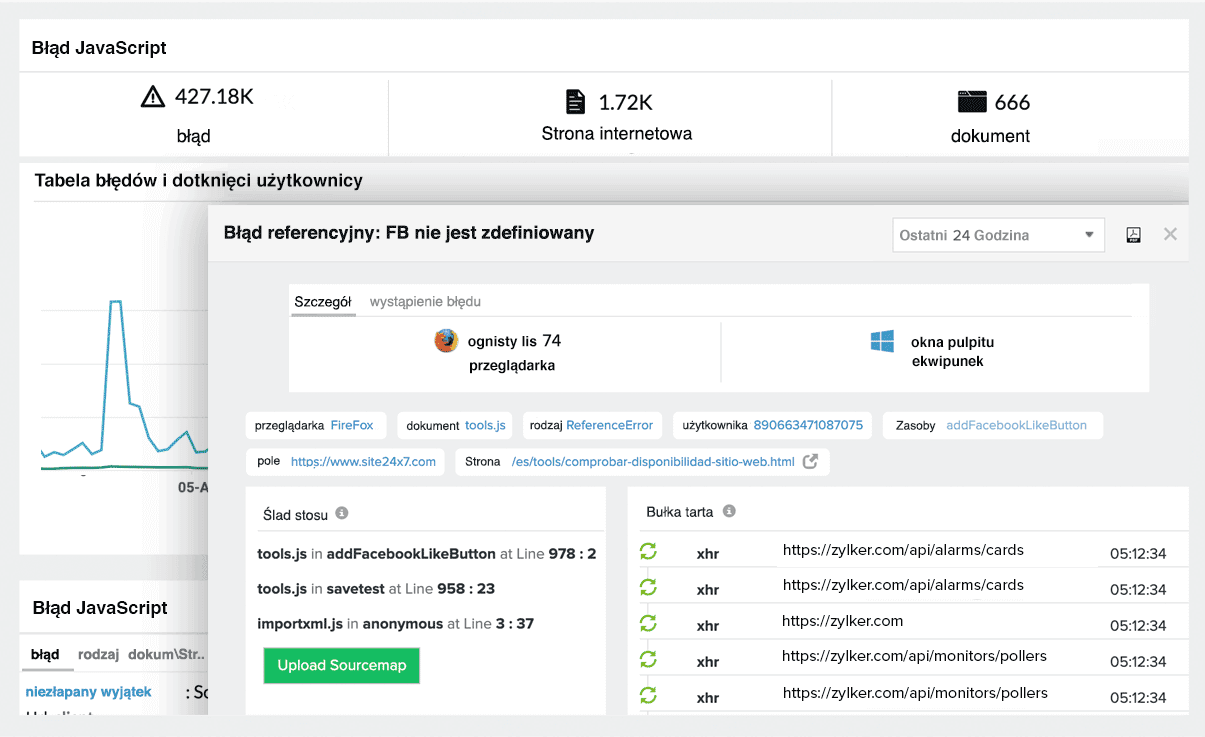Click the PDF export icon
Image resolution: width=1205 pixels, height=737 pixels.
1133,234
